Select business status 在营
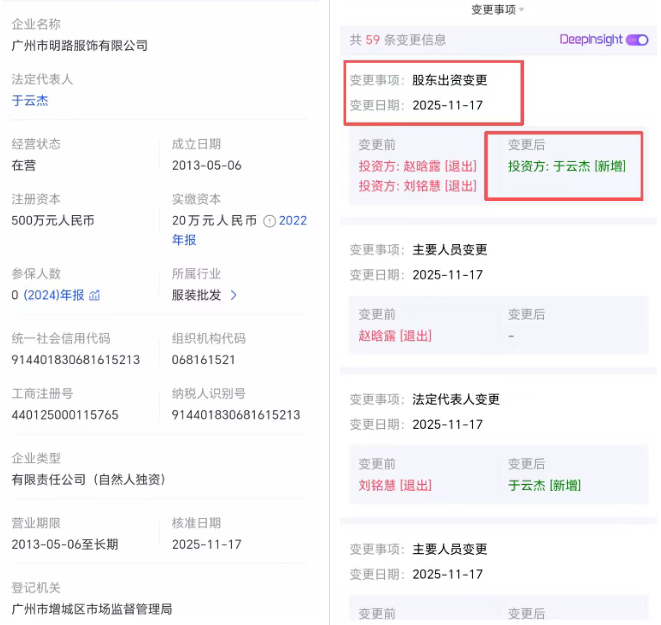 tap(24, 165)
